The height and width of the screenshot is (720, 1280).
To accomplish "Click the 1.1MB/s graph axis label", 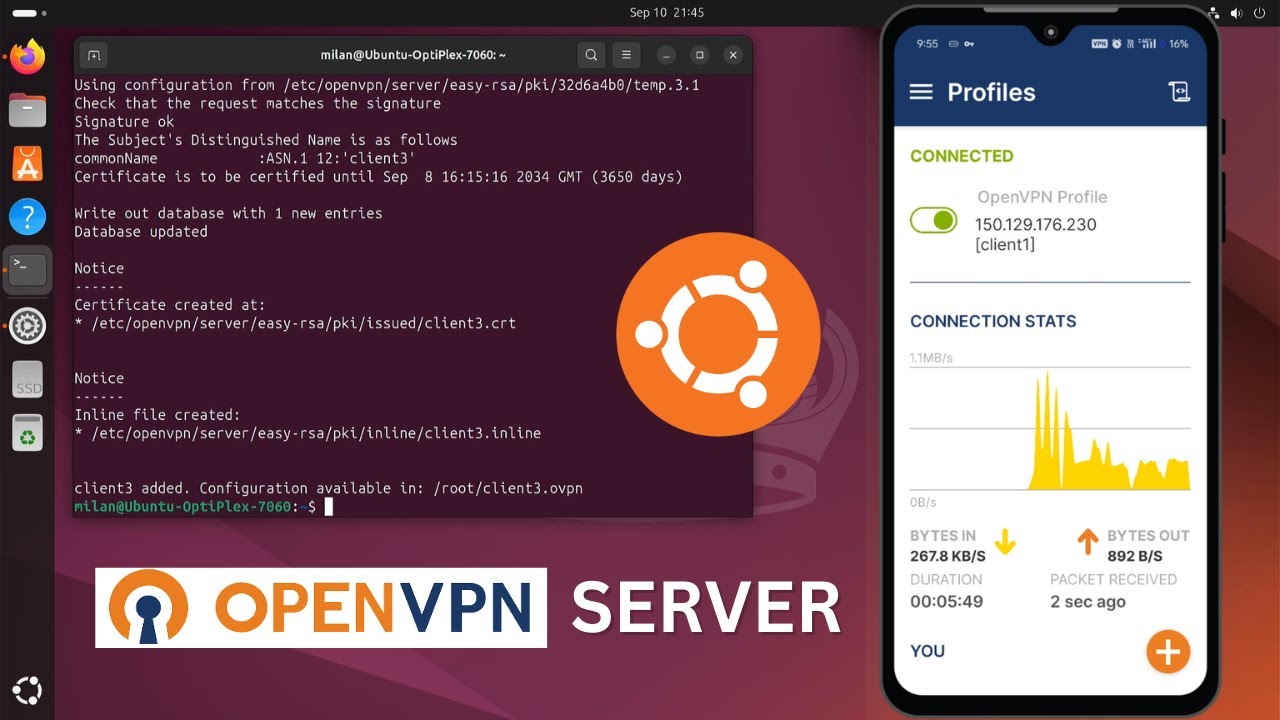I will [930, 357].
